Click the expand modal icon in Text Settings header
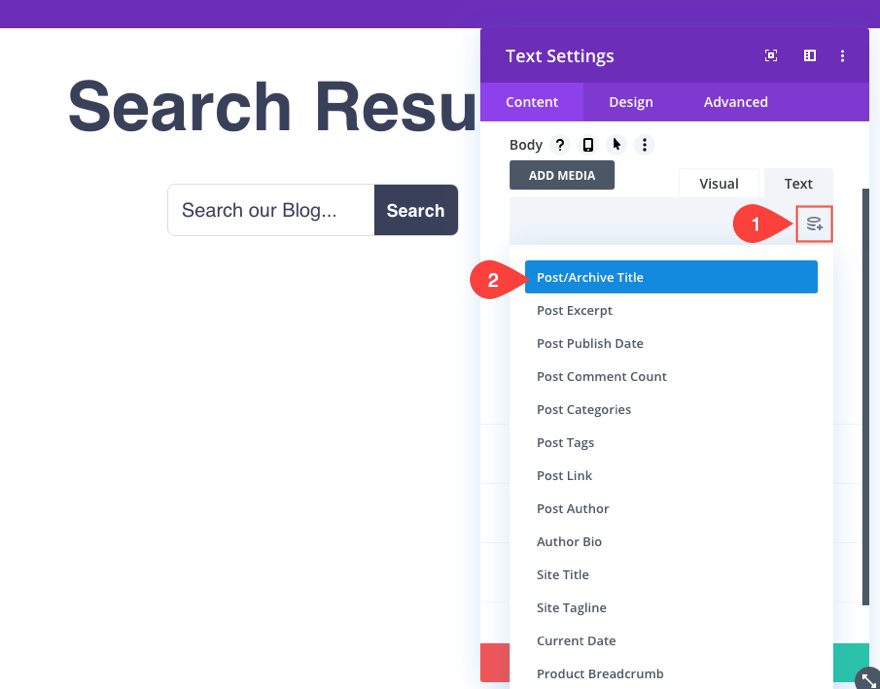 (770, 56)
